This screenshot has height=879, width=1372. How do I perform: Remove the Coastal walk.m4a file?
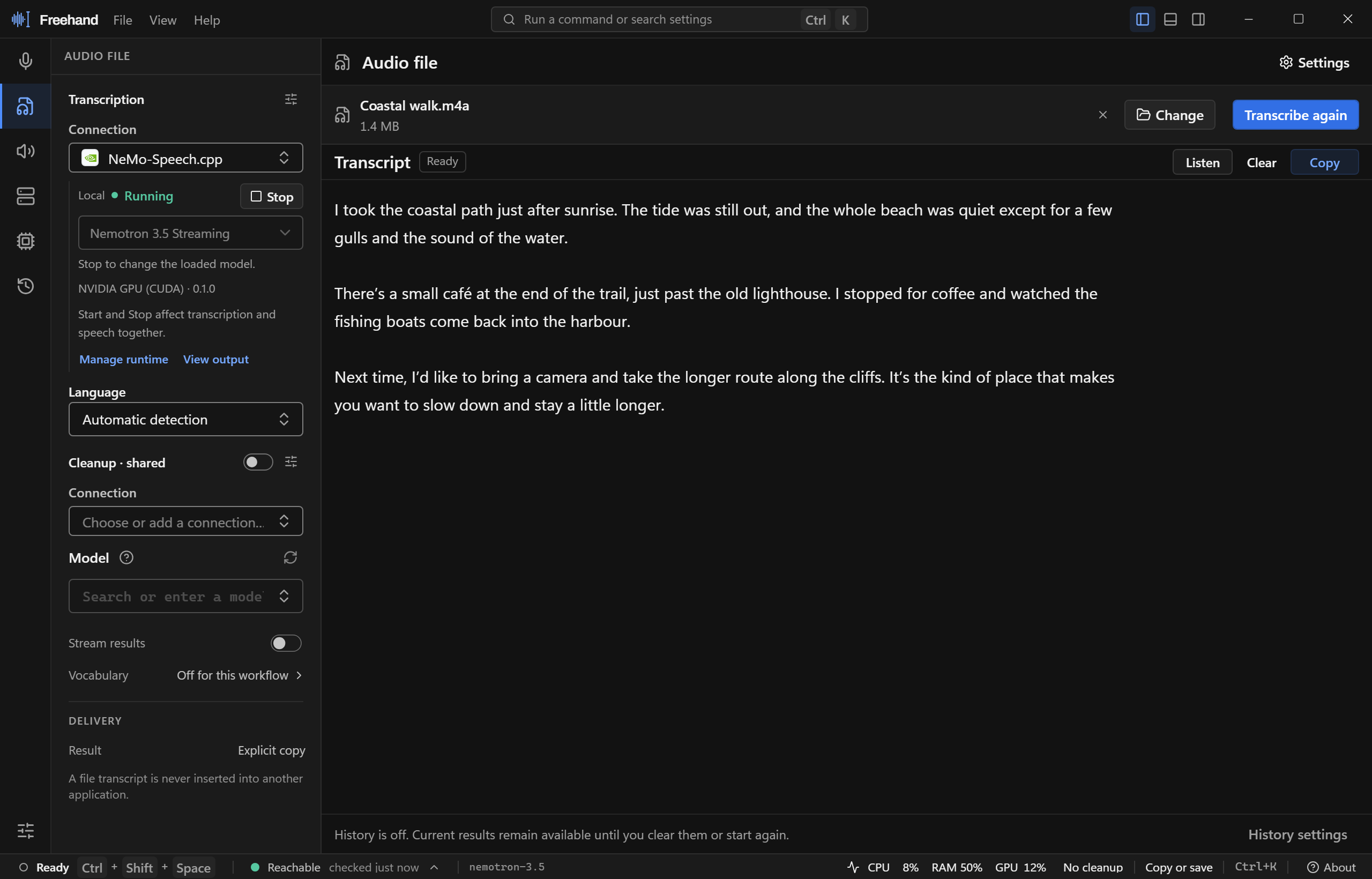pyautogui.click(x=1102, y=115)
